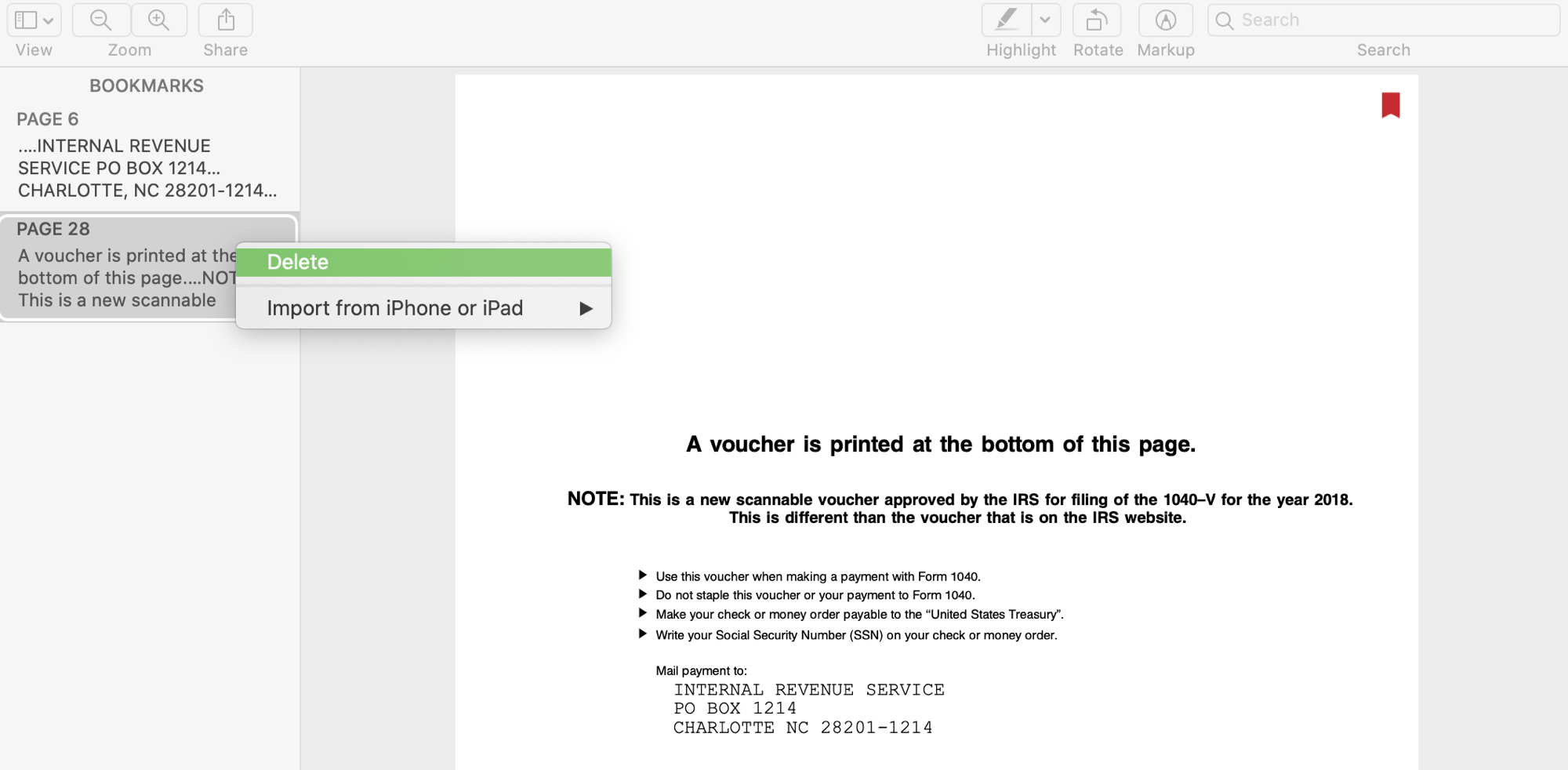Click the NOTE: paragraph in document
1568x770 pixels.
[960, 507]
